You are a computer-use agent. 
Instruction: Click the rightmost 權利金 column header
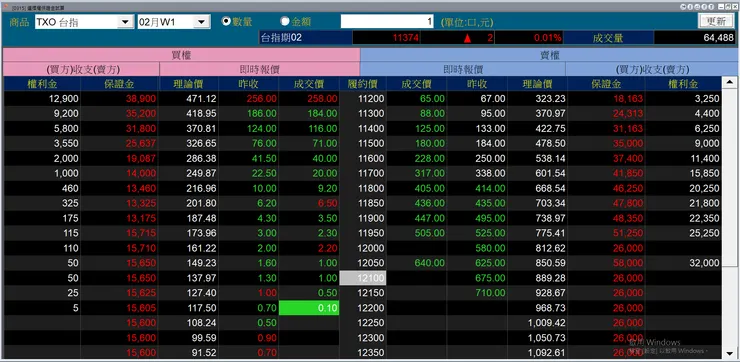pyautogui.click(x=683, y=84)
